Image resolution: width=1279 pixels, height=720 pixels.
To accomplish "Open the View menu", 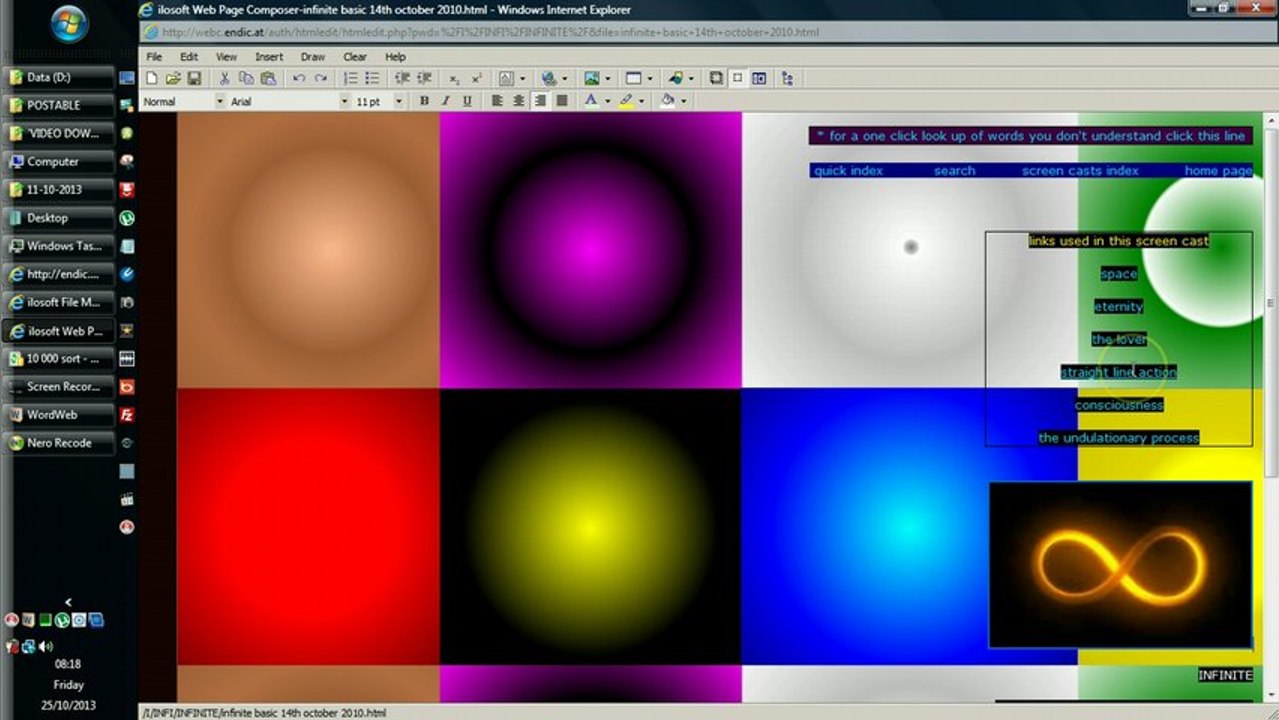I will [227, 57].
